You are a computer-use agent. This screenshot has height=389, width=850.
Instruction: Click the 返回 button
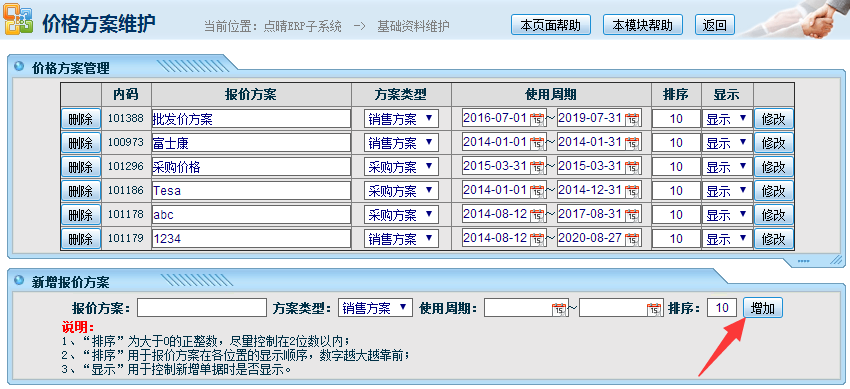point(714,25)
